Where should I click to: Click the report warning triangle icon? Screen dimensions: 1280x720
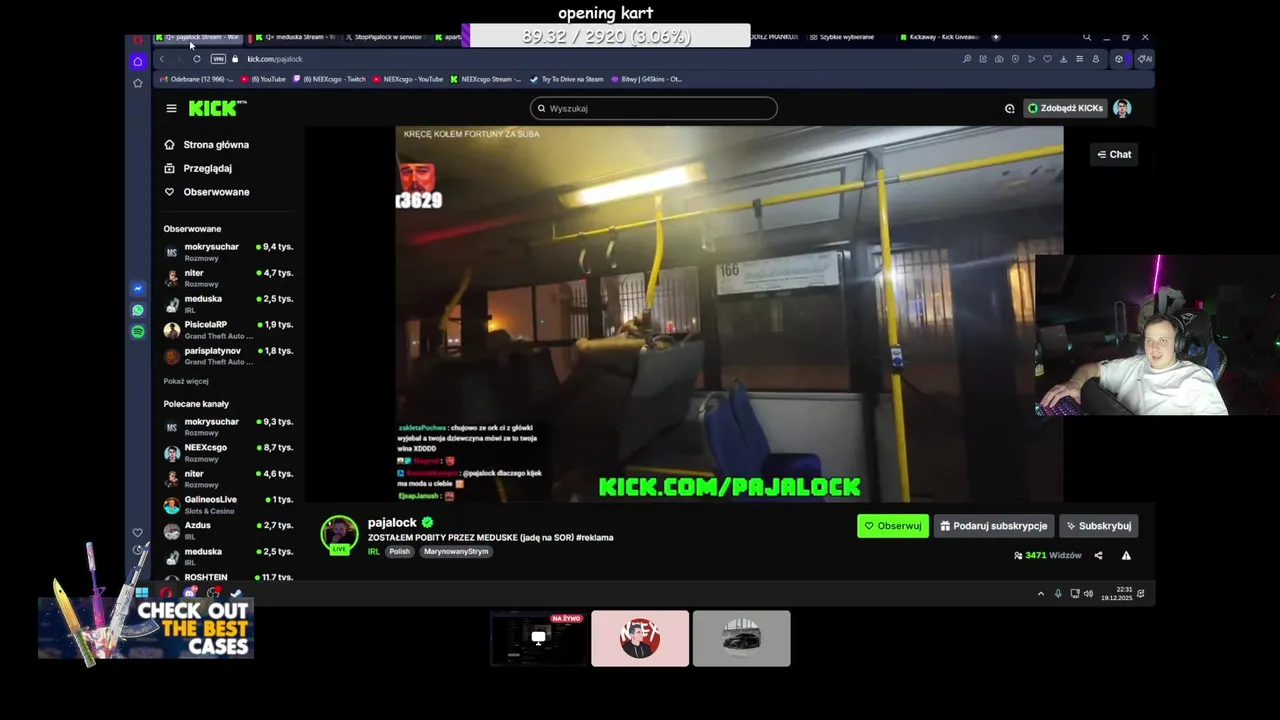tap(1126, 555)
